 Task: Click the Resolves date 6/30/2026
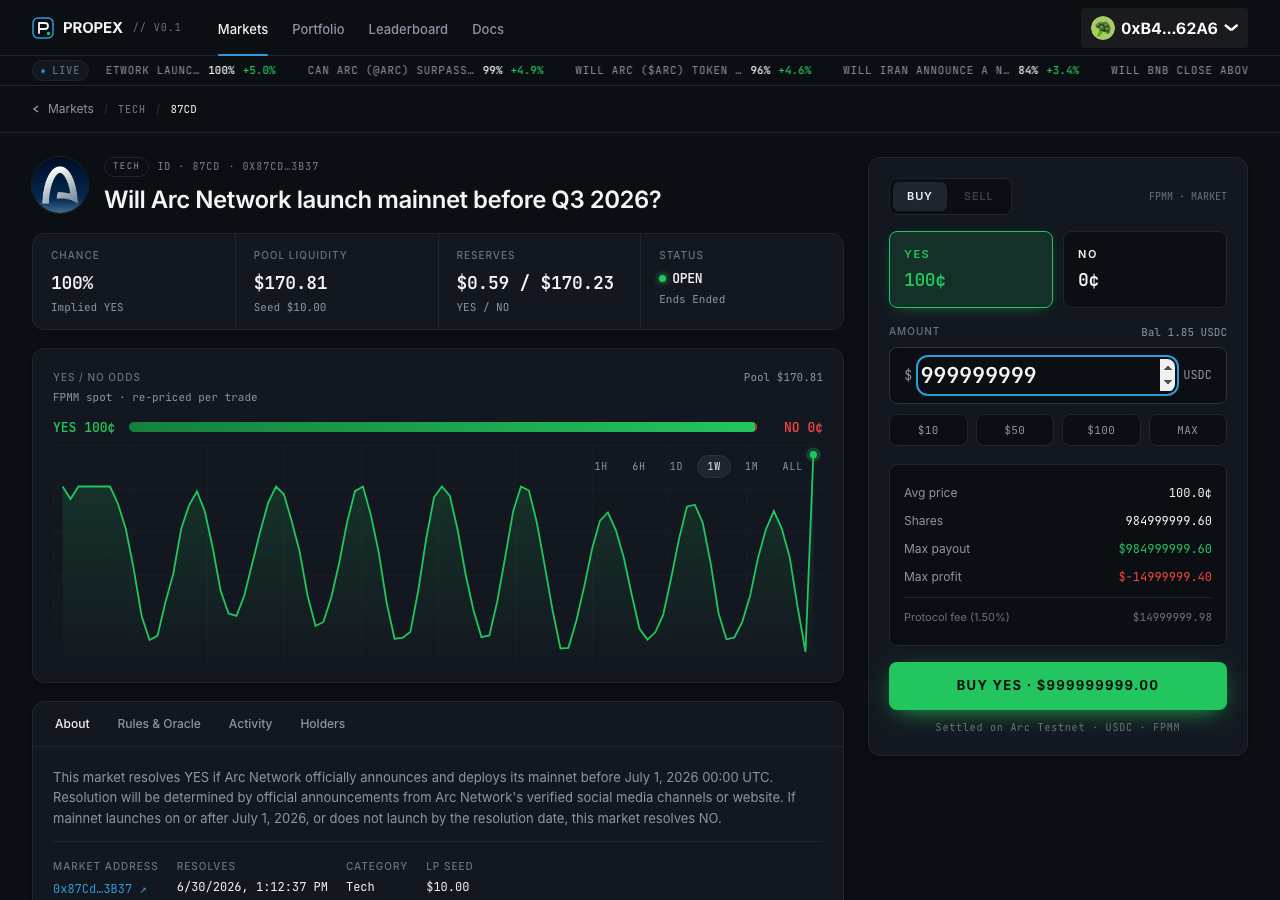pyautogui.click(x=252, y=887)
